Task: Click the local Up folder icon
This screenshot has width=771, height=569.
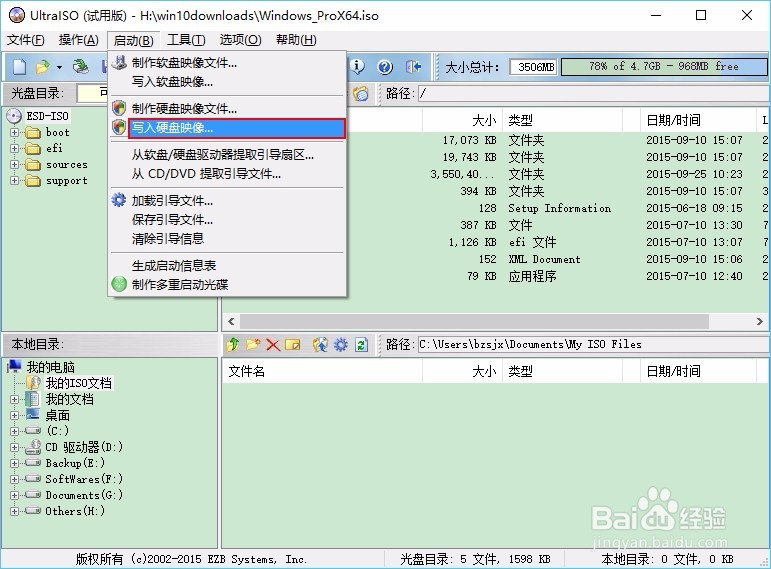Action: point(233,345)
